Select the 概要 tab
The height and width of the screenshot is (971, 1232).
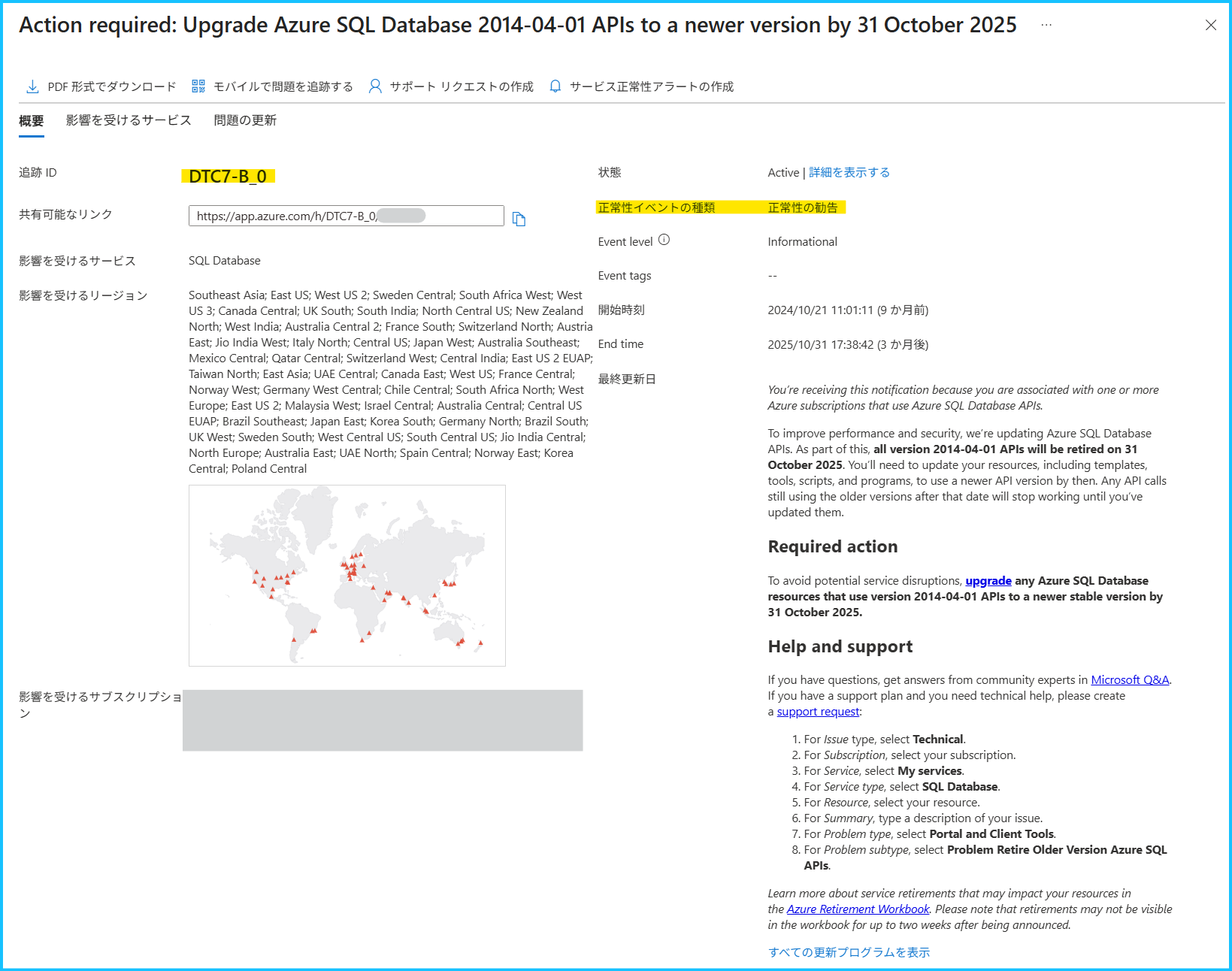pyautogui.click(x=32, y=121)
